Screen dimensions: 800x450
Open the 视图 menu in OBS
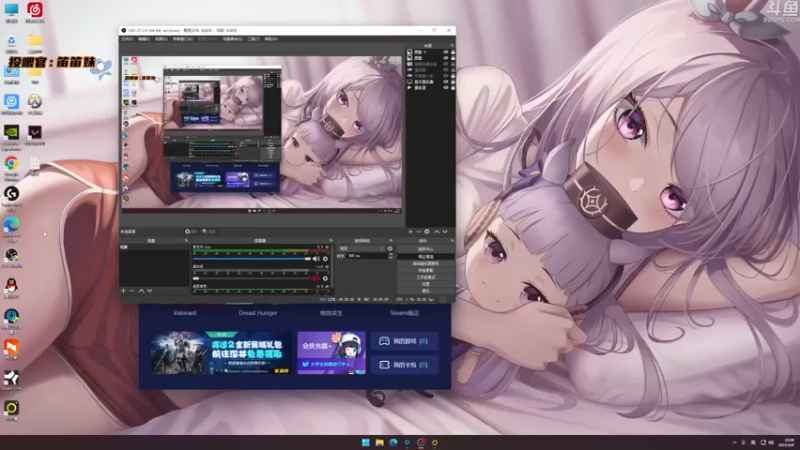tap(161, 39)
